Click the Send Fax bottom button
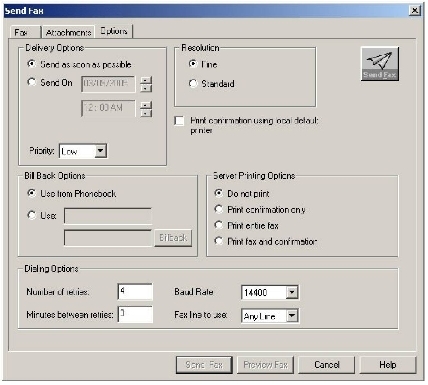Viewport: 428px width, 385px height. click(x=204, y=365)
